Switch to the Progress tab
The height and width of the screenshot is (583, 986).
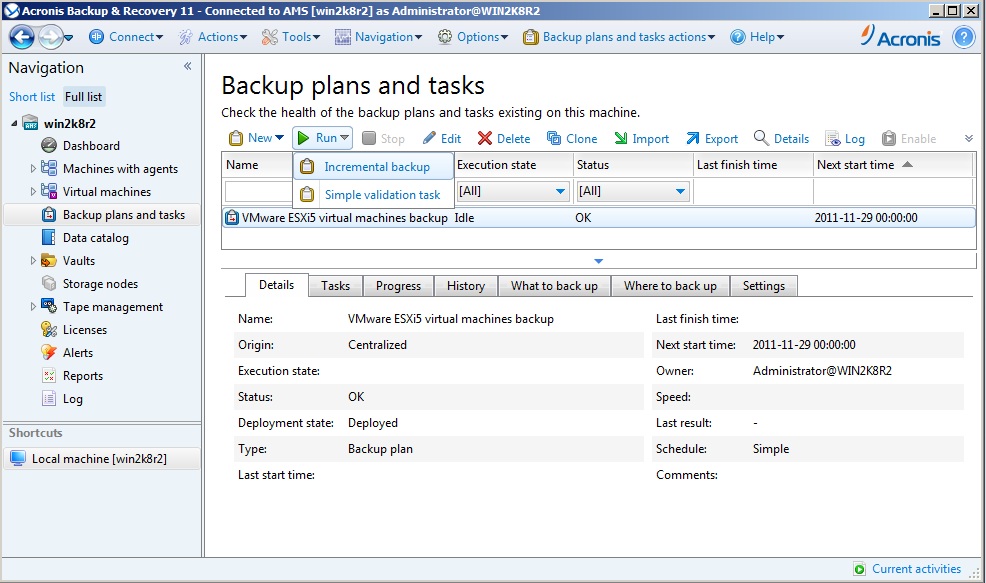tap(398, 286)
